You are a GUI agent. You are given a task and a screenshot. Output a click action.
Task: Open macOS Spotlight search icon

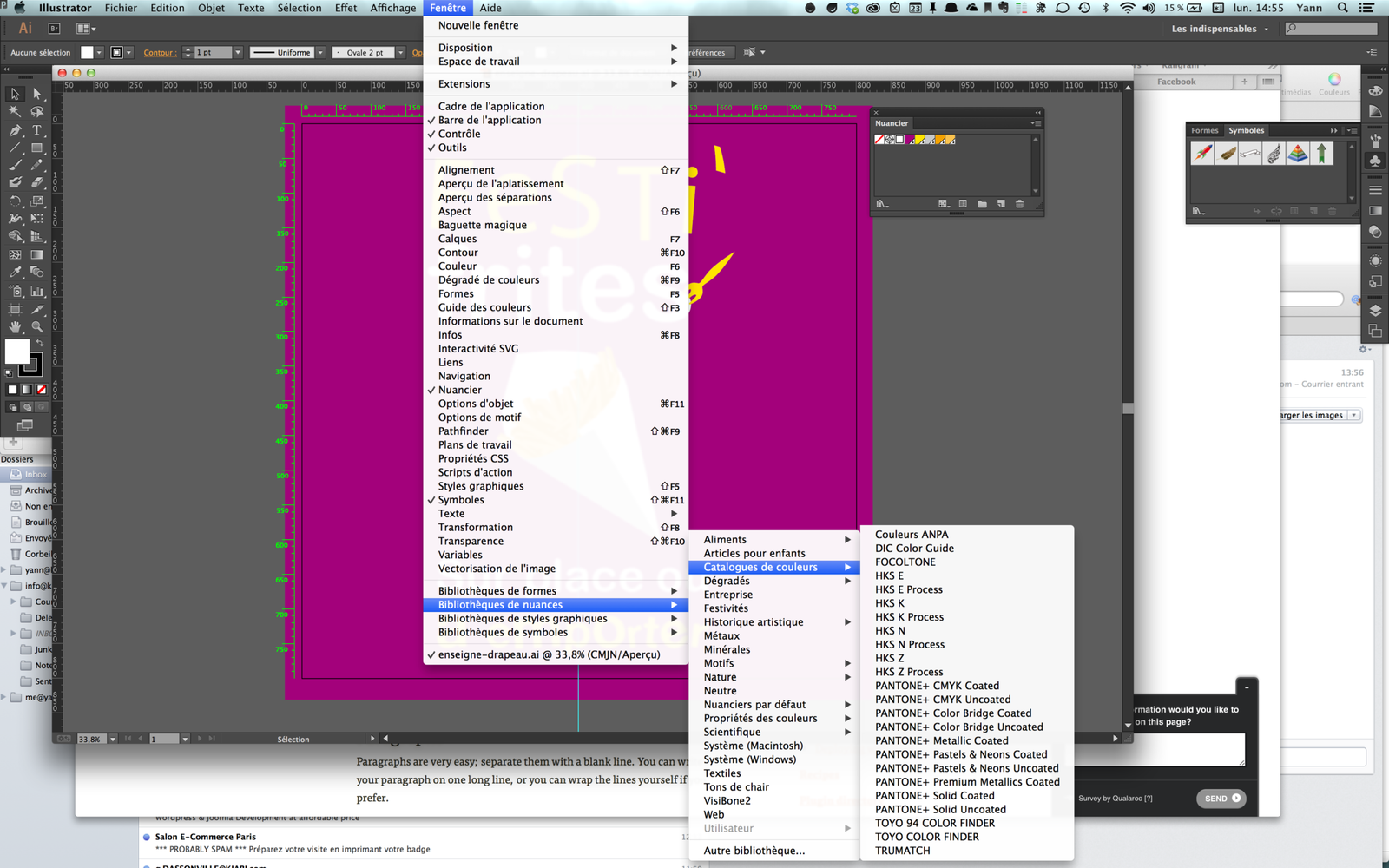click(1342, 8)
